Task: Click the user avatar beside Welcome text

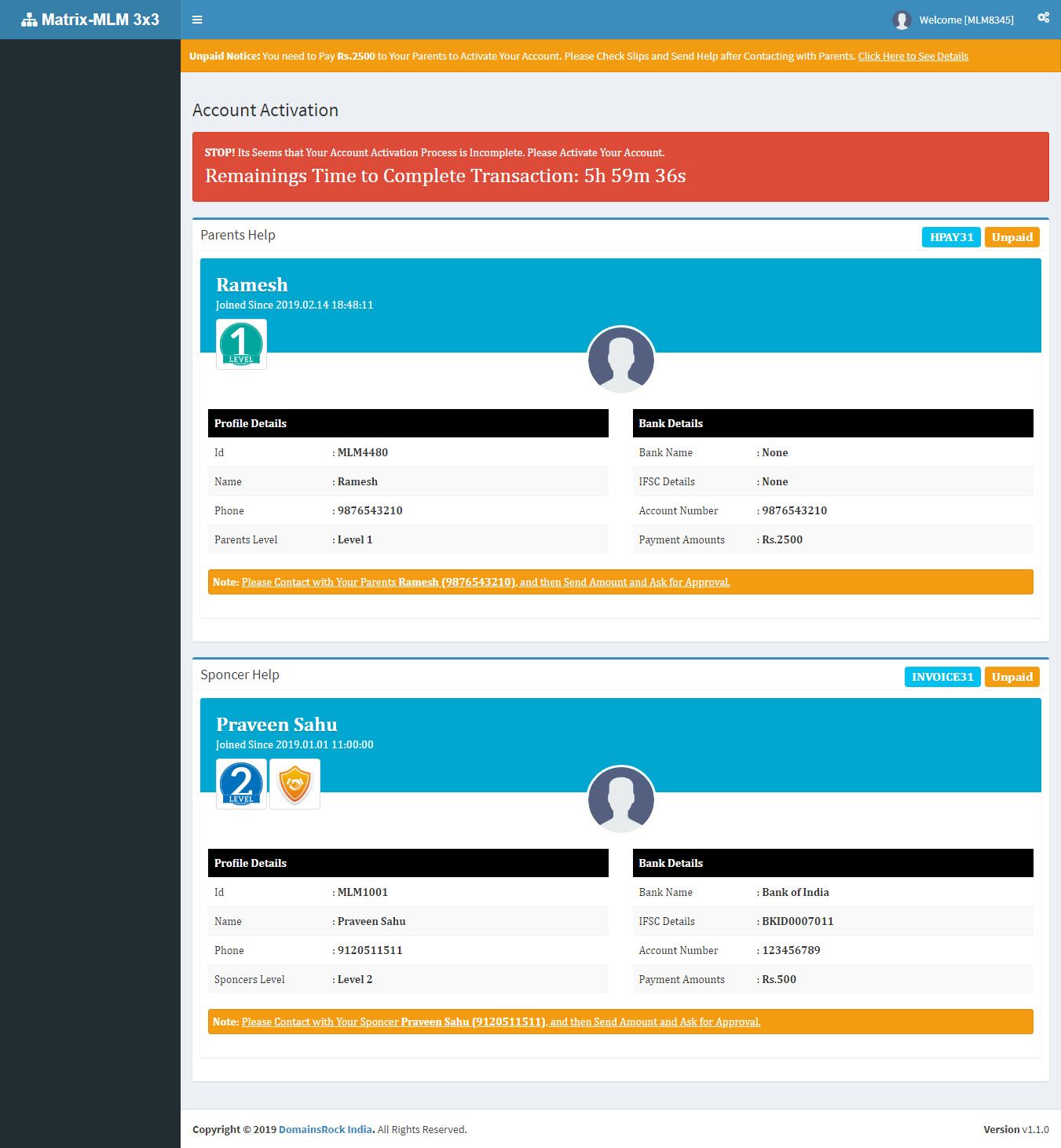Action: tap(902, 20)
